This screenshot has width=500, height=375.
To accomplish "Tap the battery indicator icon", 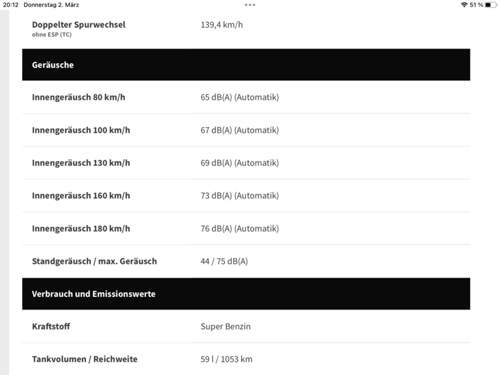I will tap(491, 5).
